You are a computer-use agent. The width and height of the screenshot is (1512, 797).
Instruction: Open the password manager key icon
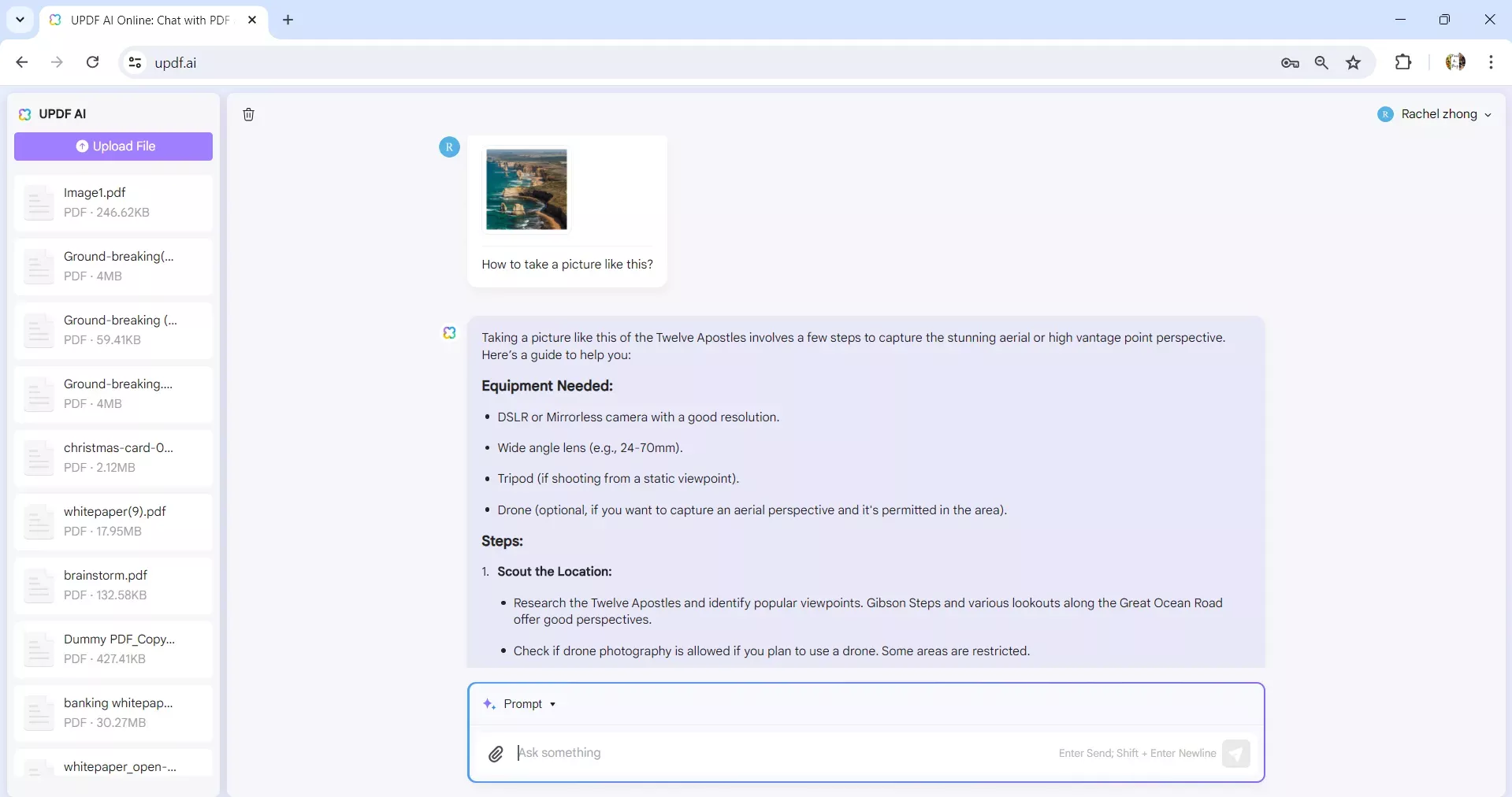pos(1290,63)
